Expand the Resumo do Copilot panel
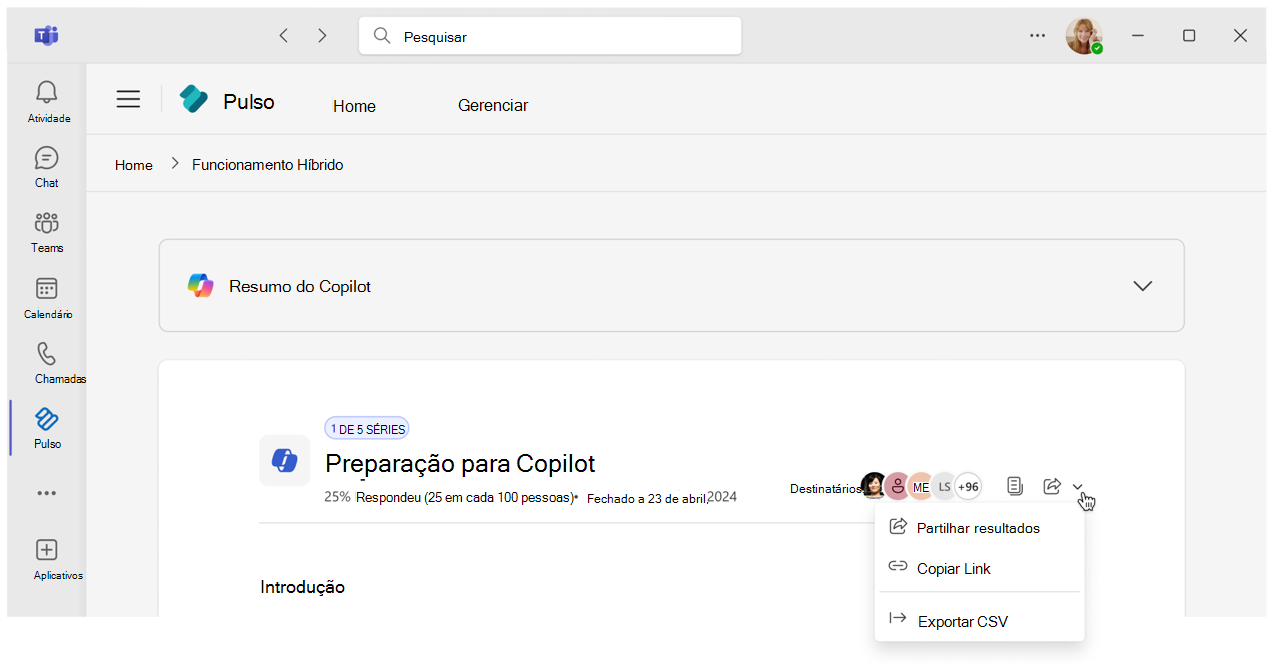 tap(1142, 285)
